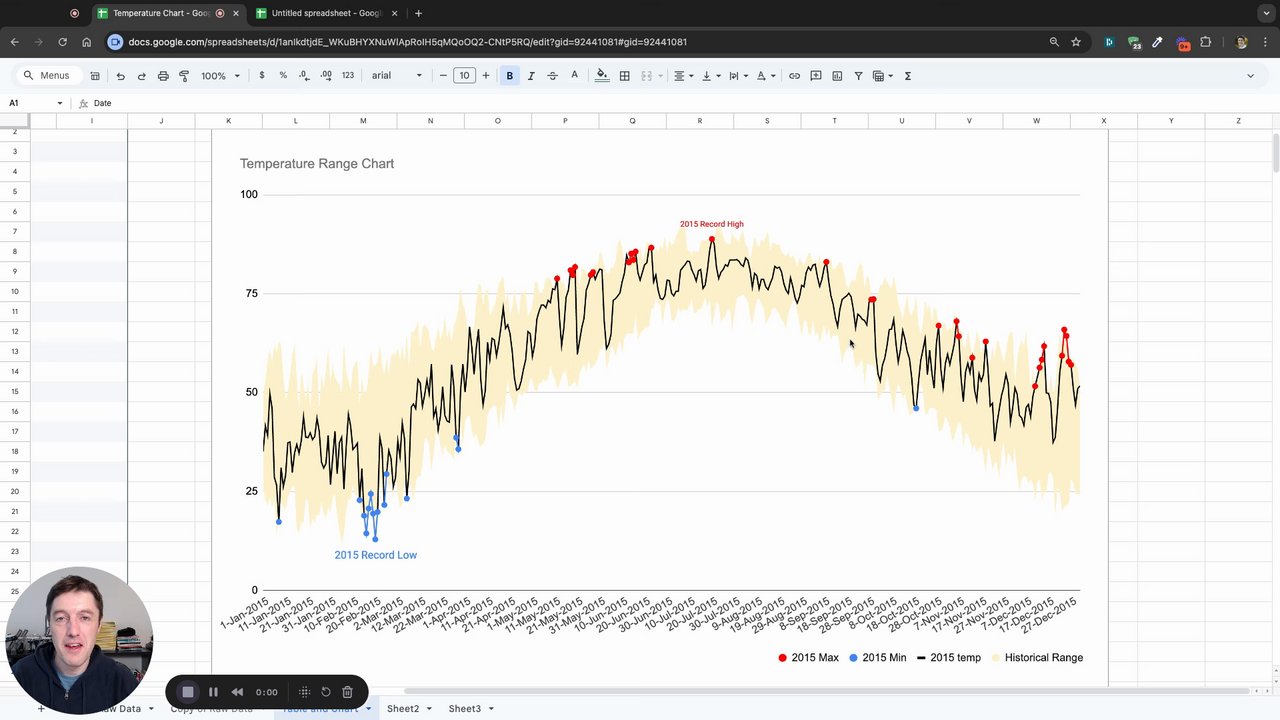This screenshot has width=1280, height=720.
Task: Open the horizontal align dropdown
Action: (x=683, y=76)
